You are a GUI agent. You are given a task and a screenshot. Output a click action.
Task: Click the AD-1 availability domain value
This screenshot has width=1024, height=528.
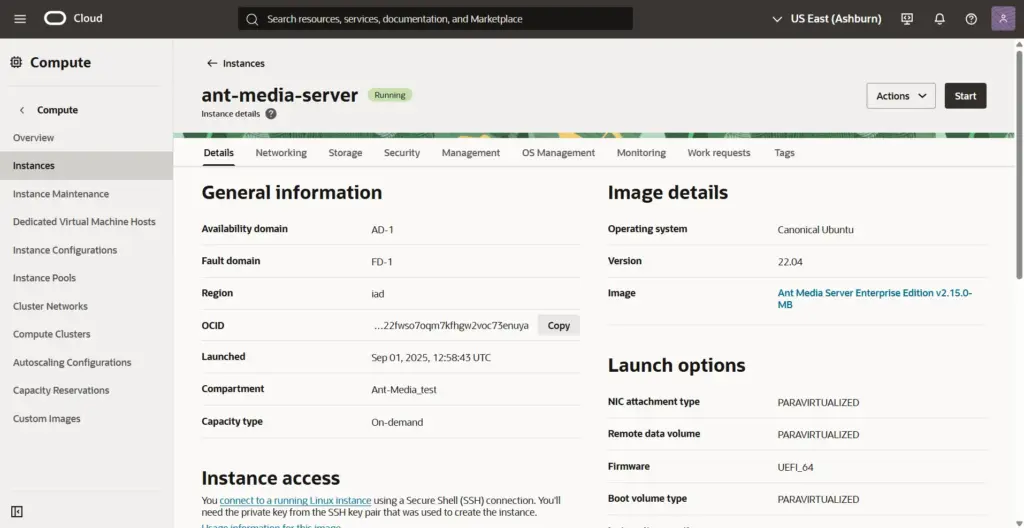pyautogui.click(x=382, y=230)
